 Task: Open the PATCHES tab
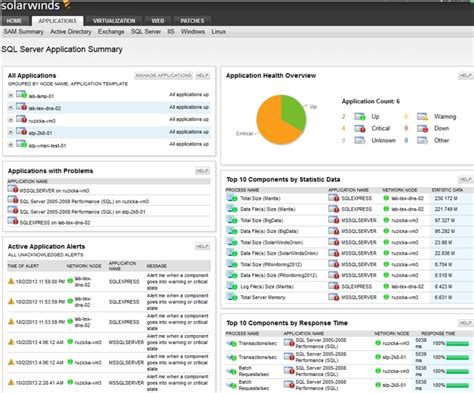tap(192, 21)
